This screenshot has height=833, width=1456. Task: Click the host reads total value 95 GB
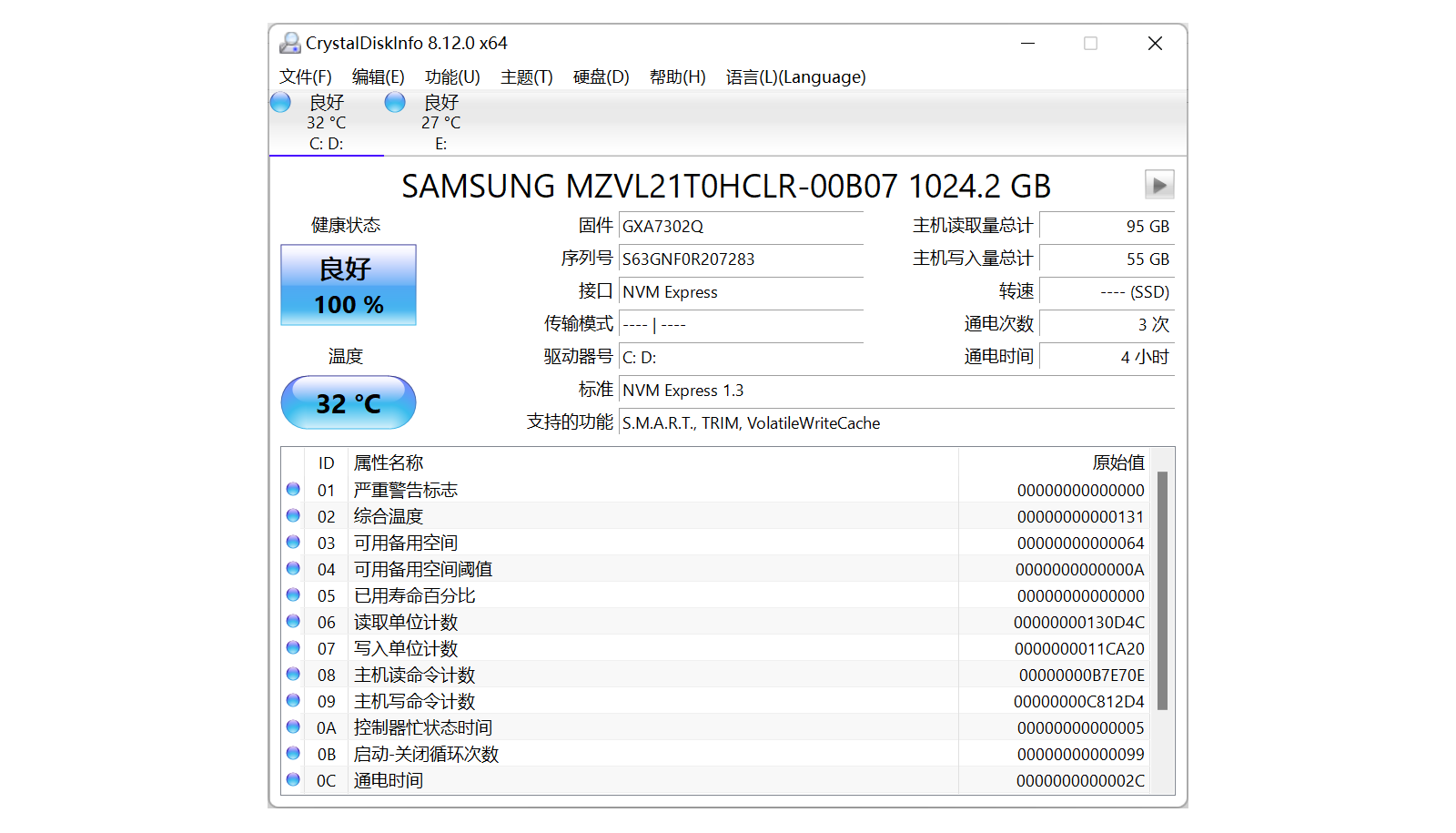click(1107, 226)
